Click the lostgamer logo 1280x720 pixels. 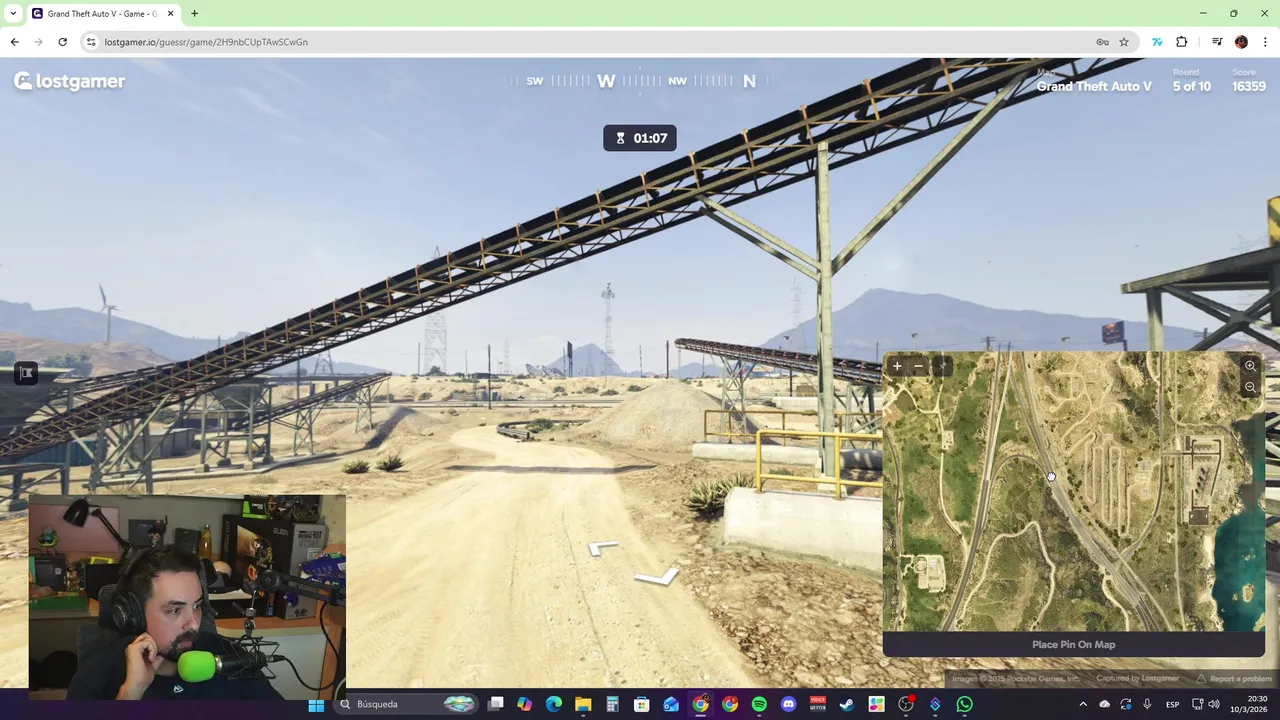point(69,81)
